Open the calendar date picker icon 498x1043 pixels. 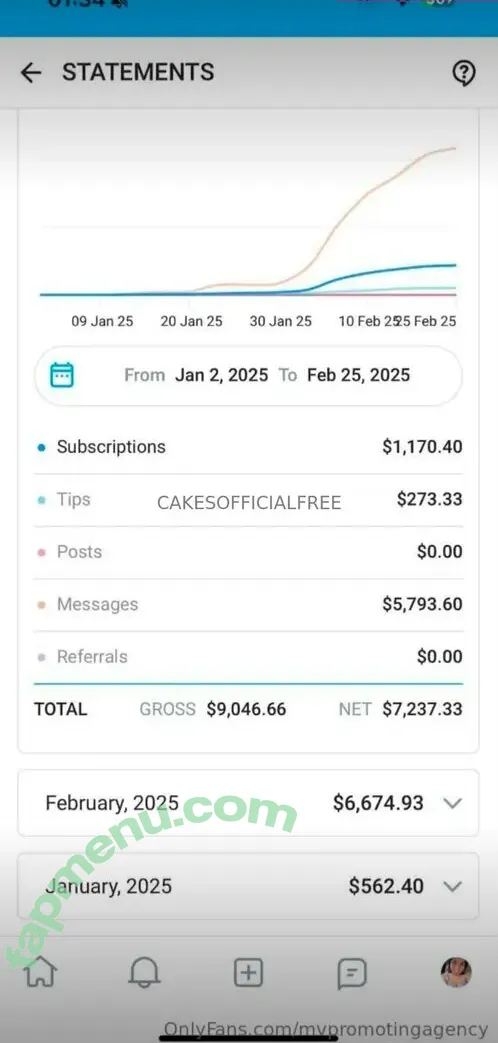(x=62, y=375)
